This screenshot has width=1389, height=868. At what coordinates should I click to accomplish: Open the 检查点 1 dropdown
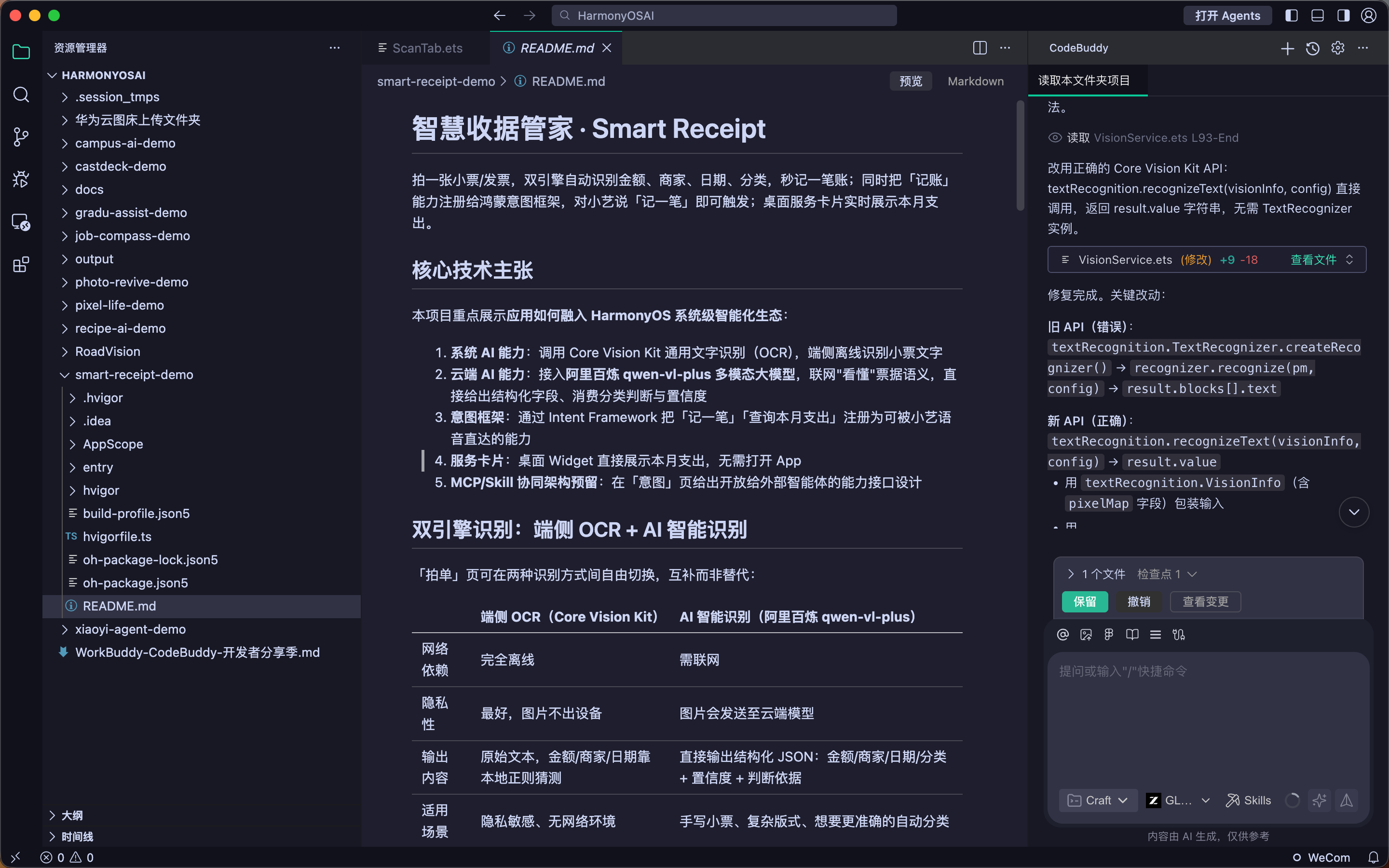pyautogui.click(x=1167, y=574)
